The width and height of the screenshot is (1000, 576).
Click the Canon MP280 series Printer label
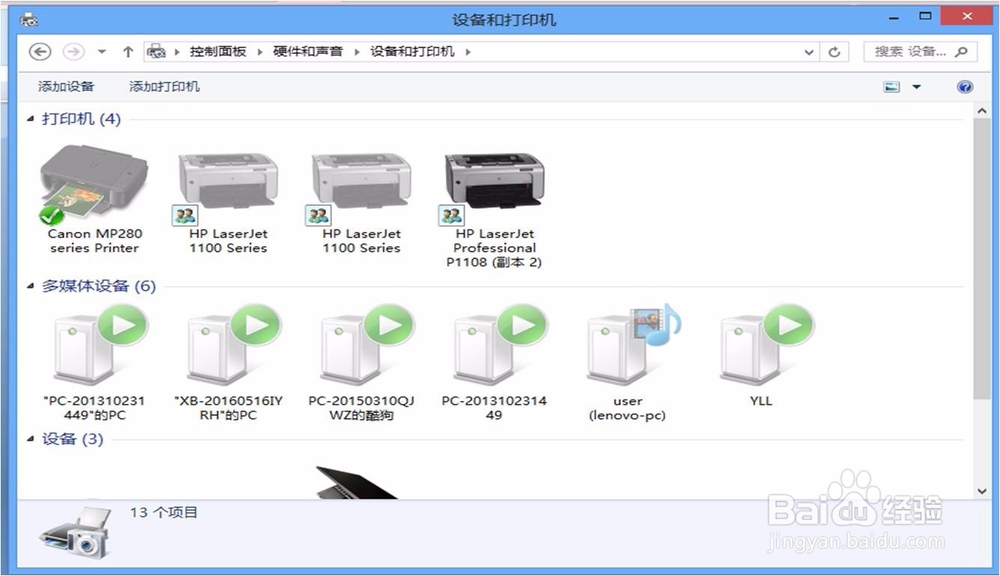94,241
